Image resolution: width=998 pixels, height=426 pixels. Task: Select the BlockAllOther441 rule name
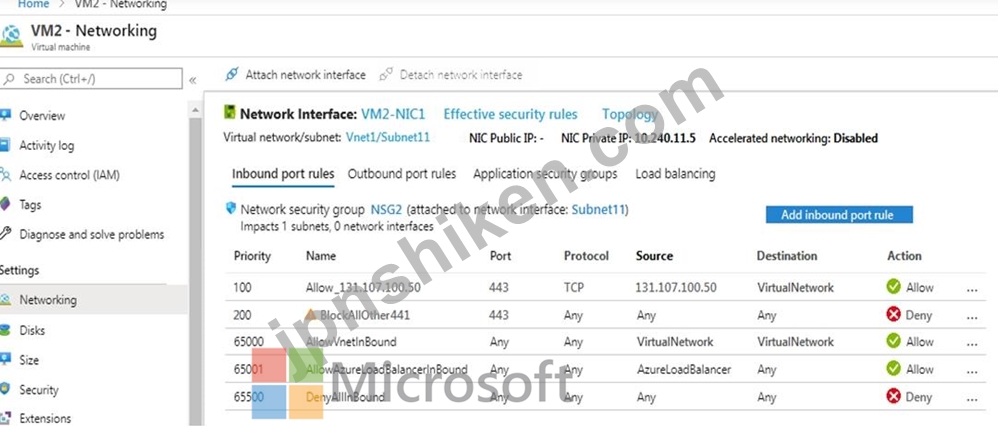click(365, 315)
